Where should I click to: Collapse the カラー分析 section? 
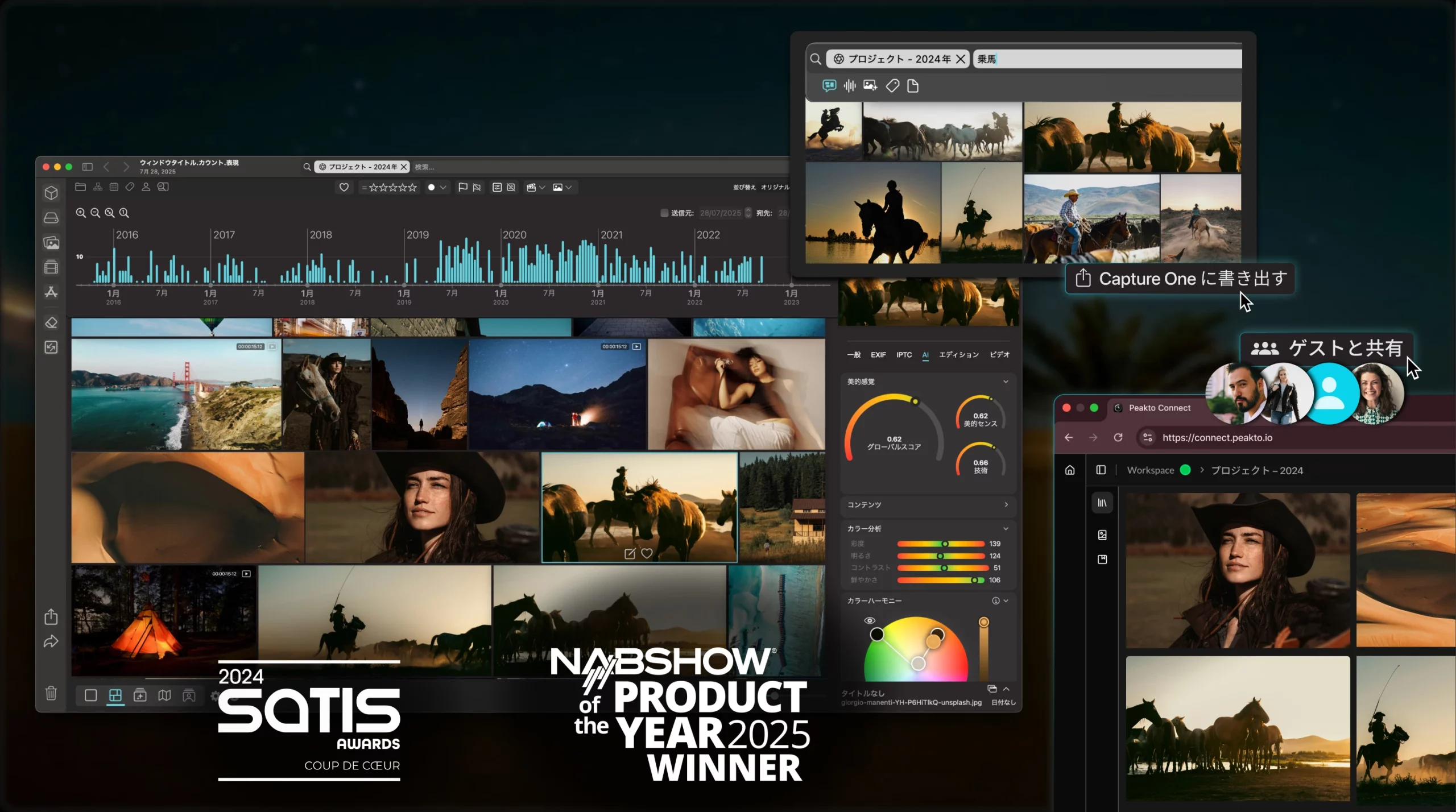coord(1006,528)
